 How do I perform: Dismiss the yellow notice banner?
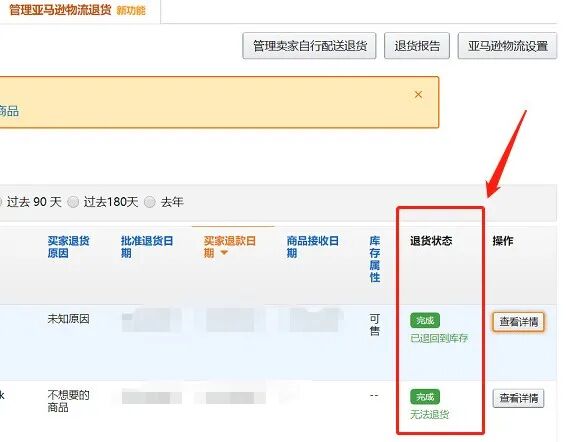click(418, 95)
